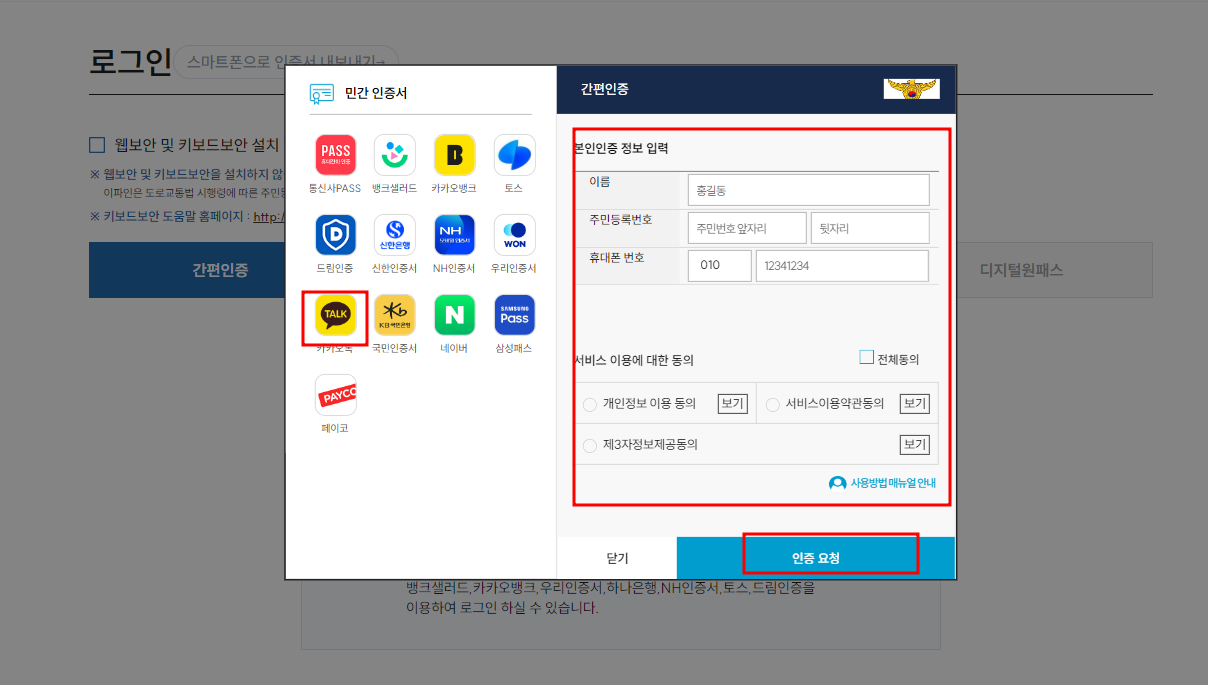Screen dimensions: 1208x685
Task: Select the 개인정보 이용 동의 radio button
Action: [590, 405]
